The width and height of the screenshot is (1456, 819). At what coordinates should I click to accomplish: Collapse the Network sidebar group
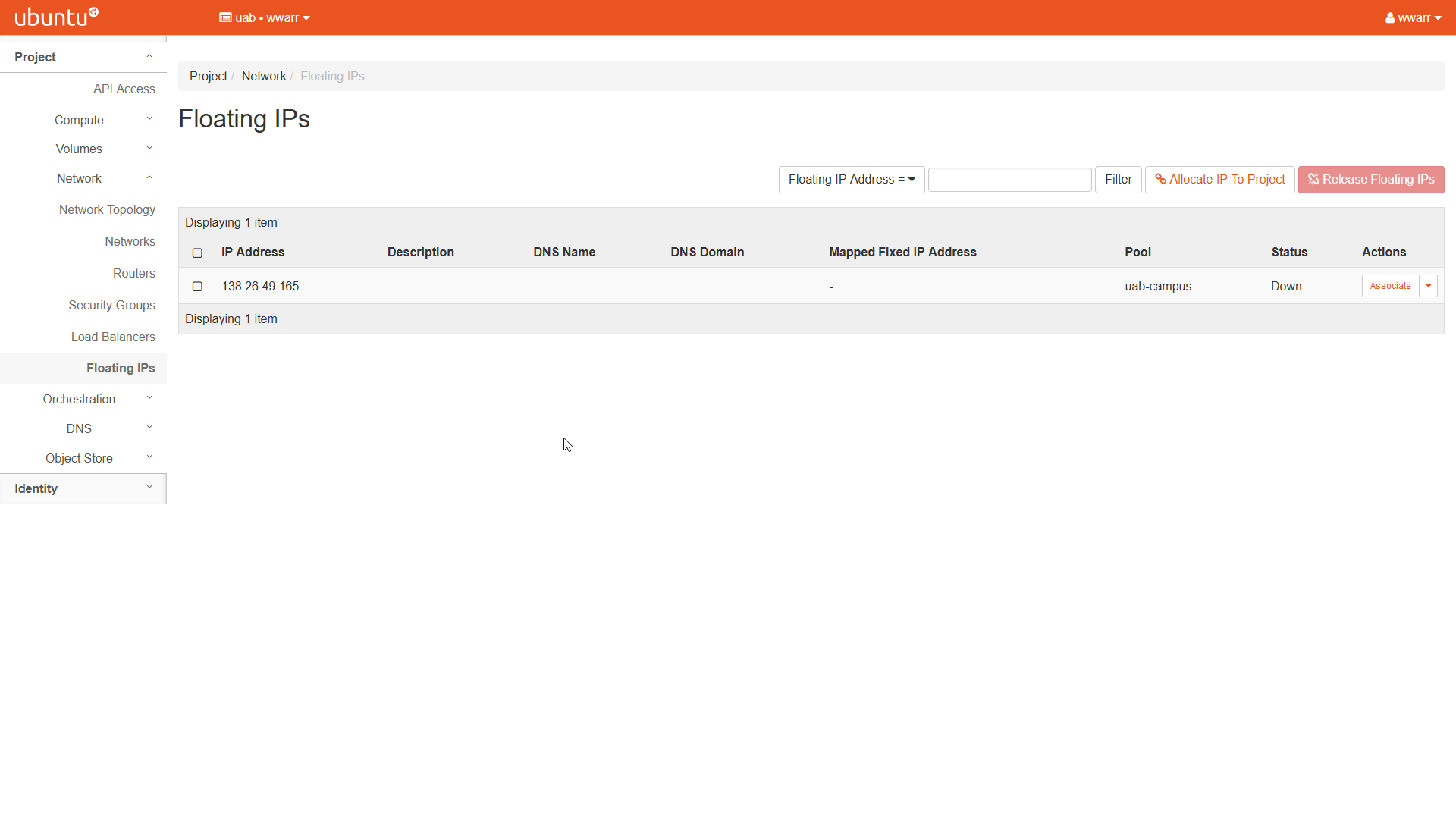[x=83, y=178]
